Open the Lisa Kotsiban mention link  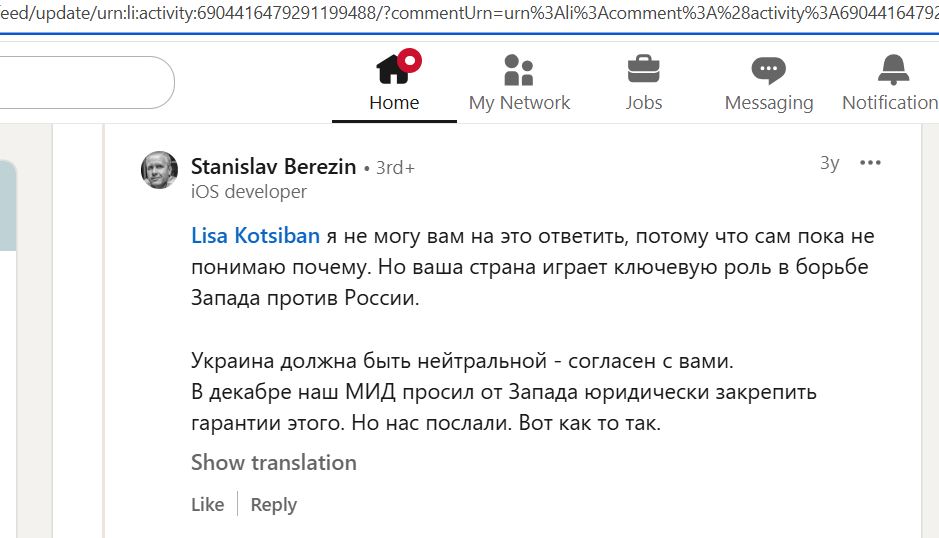click(255, 236)
